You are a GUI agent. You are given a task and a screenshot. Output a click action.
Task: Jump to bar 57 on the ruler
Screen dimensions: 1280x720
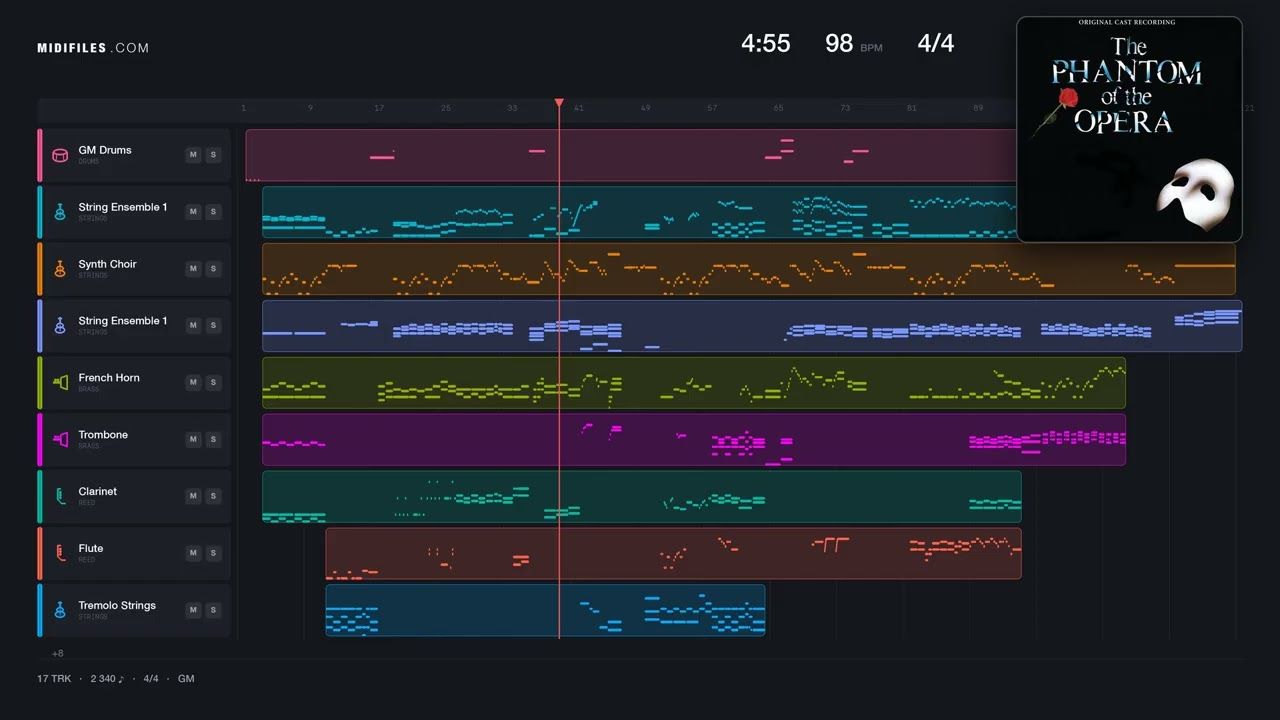point(712,108)
